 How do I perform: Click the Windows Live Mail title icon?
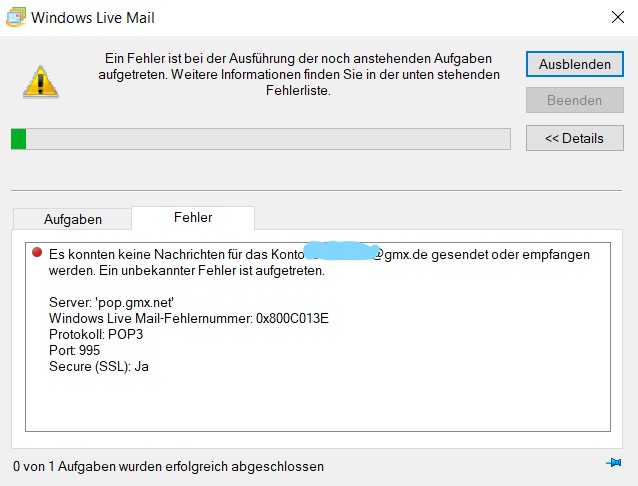point(16,18)
